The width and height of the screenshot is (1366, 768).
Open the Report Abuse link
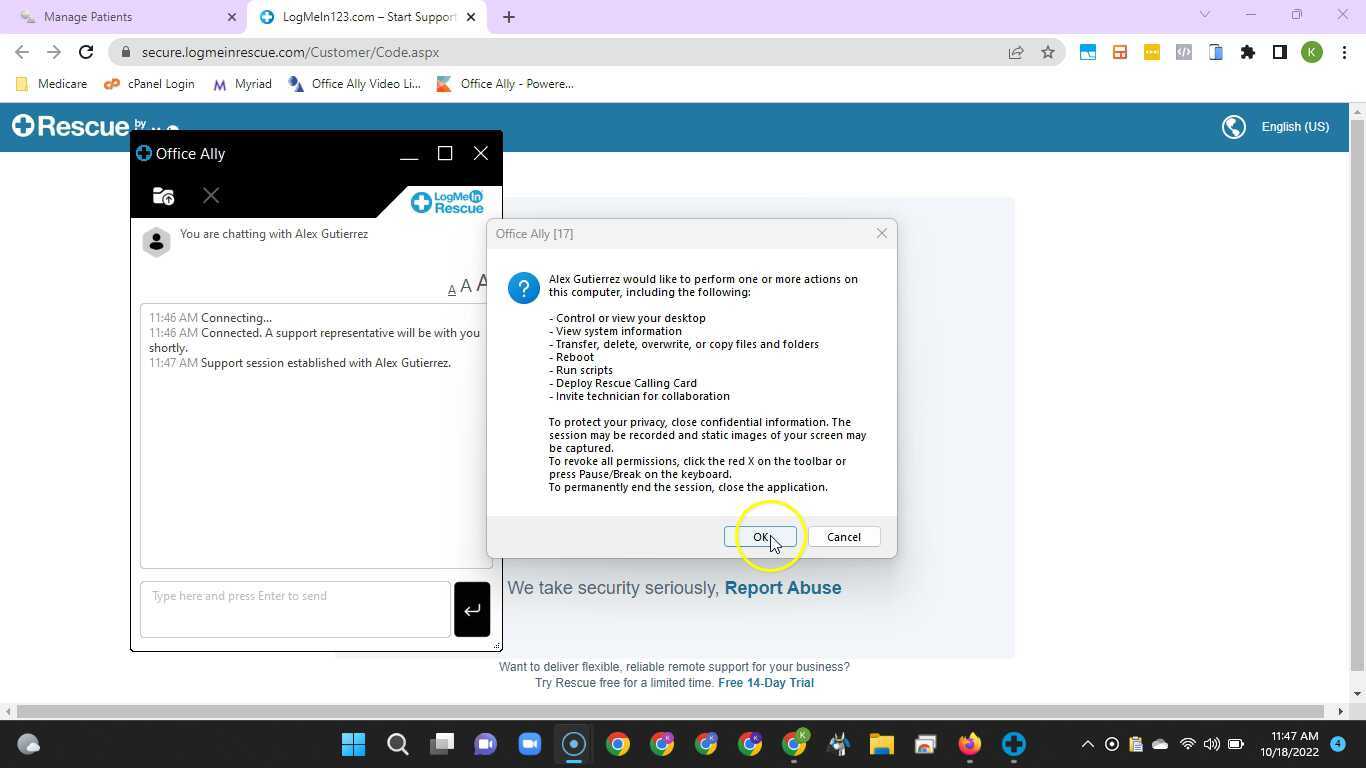pos(783,588)
